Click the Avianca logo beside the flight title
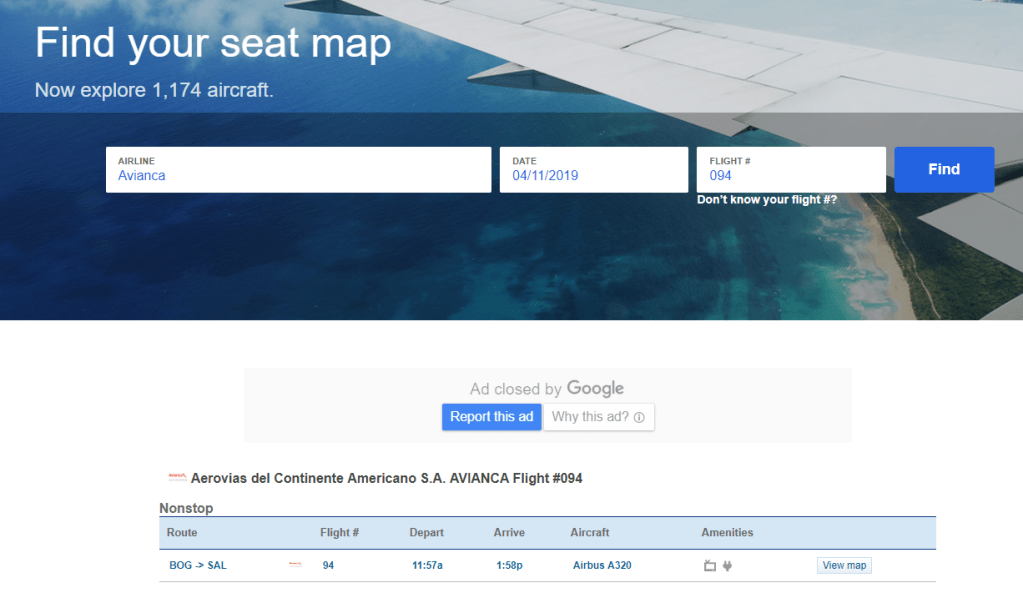Image resolution: width=1023 pixels, height=593 pixels. 177,477
